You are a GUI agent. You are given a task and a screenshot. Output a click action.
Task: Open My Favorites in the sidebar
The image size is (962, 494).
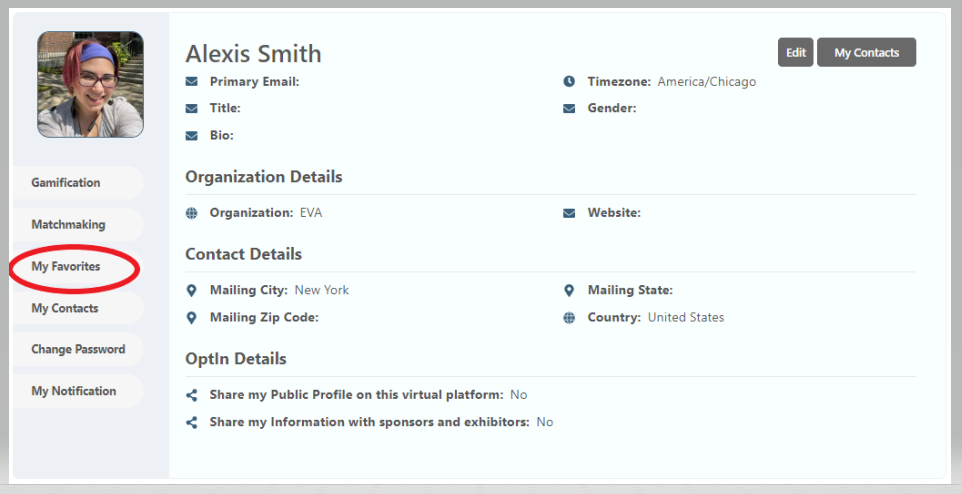point(66,267)
